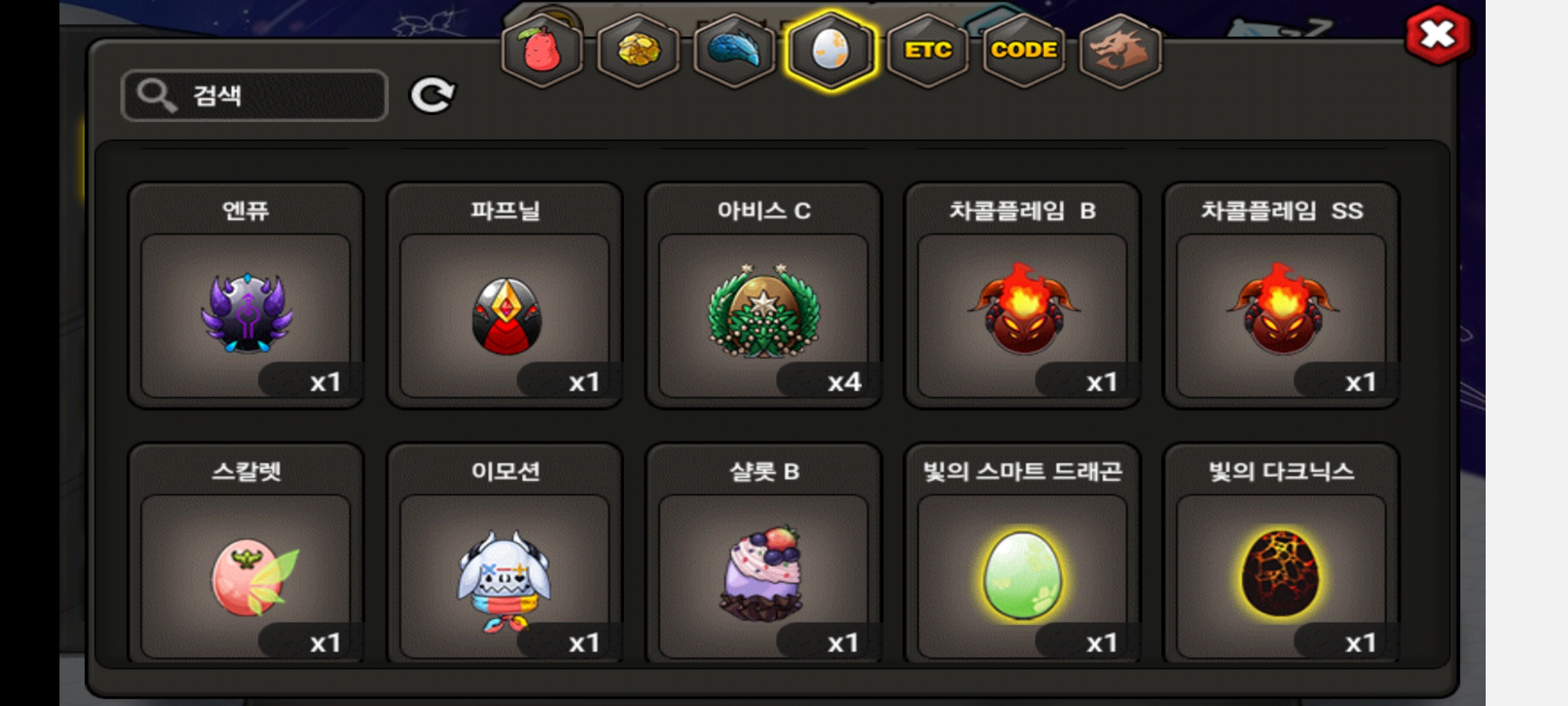Screen dimensions: 1568x706
Task: Open the CODE tab
Action: [x=1024, y=50]
